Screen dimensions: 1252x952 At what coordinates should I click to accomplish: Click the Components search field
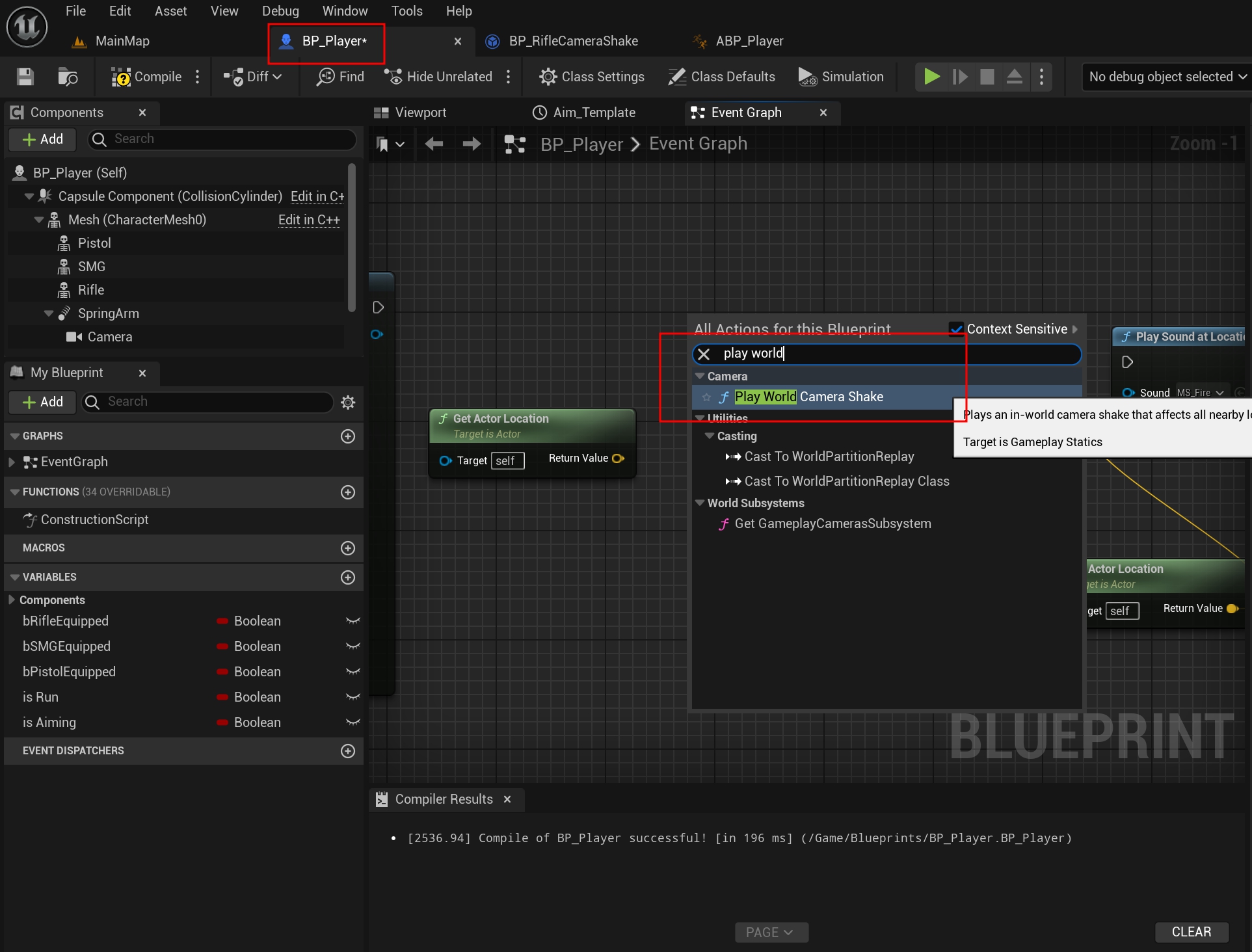coord(222,139)
